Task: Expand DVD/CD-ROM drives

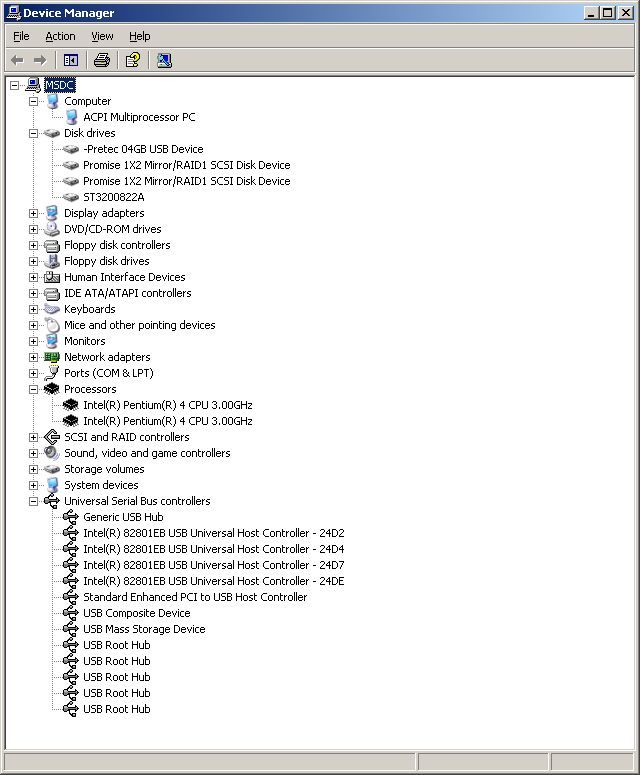Action: pyautogui.click(x=33, y=229)
